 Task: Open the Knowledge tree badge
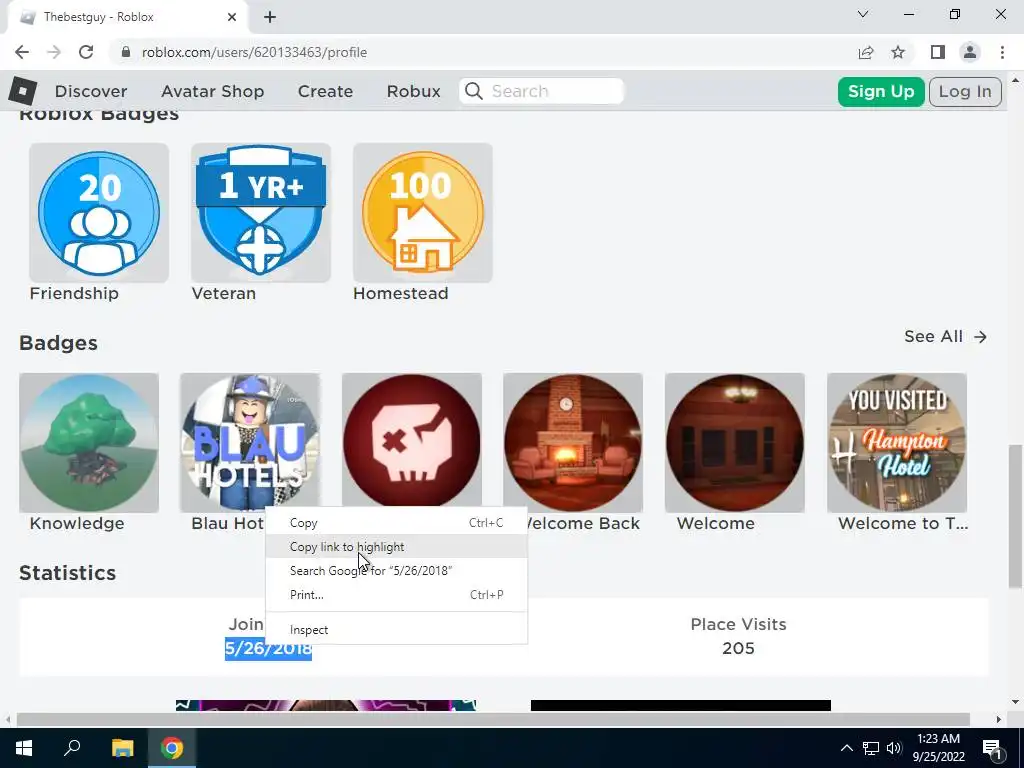point(89,443)
